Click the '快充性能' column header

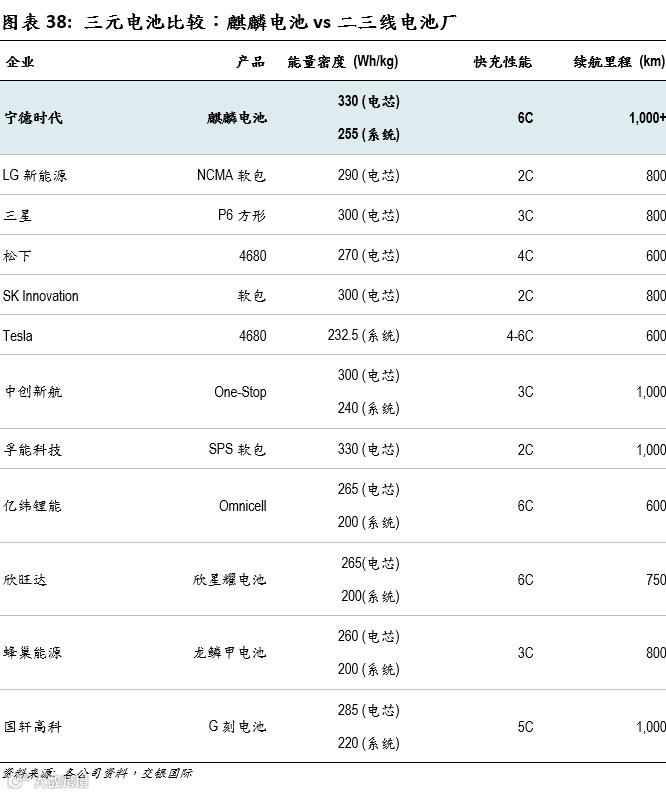503,62
